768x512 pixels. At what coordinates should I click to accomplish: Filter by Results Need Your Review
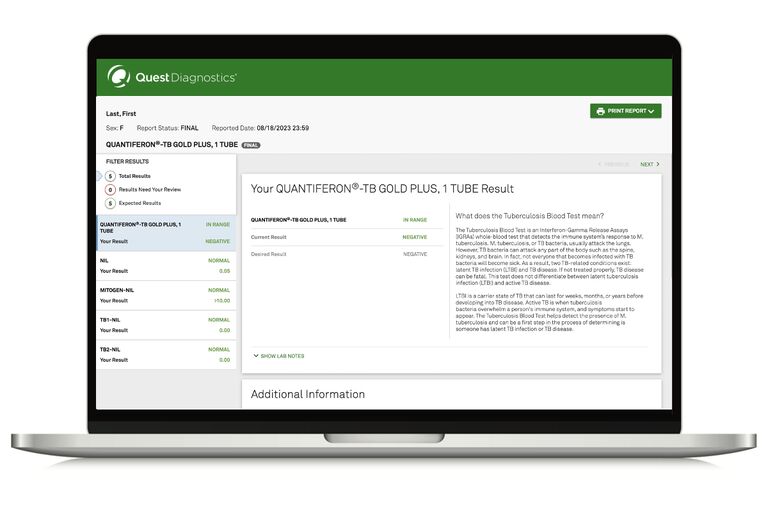[x=148, y=189]
